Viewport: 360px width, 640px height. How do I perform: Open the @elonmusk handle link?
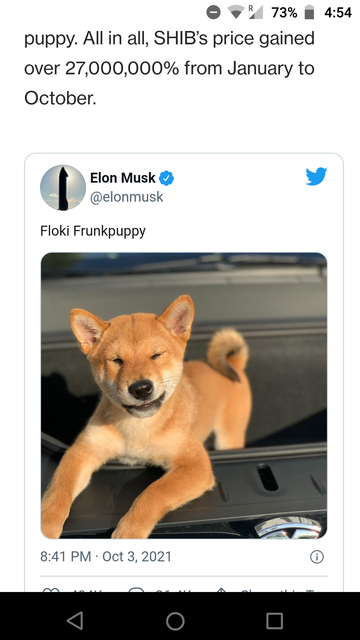coord(127,197)
